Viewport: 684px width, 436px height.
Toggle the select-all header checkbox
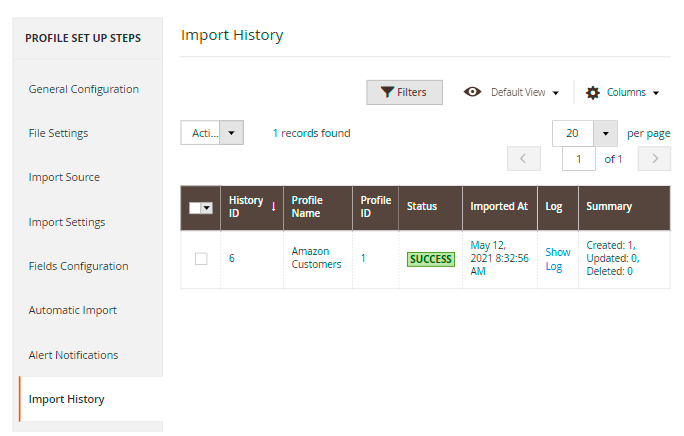point(196,208)
